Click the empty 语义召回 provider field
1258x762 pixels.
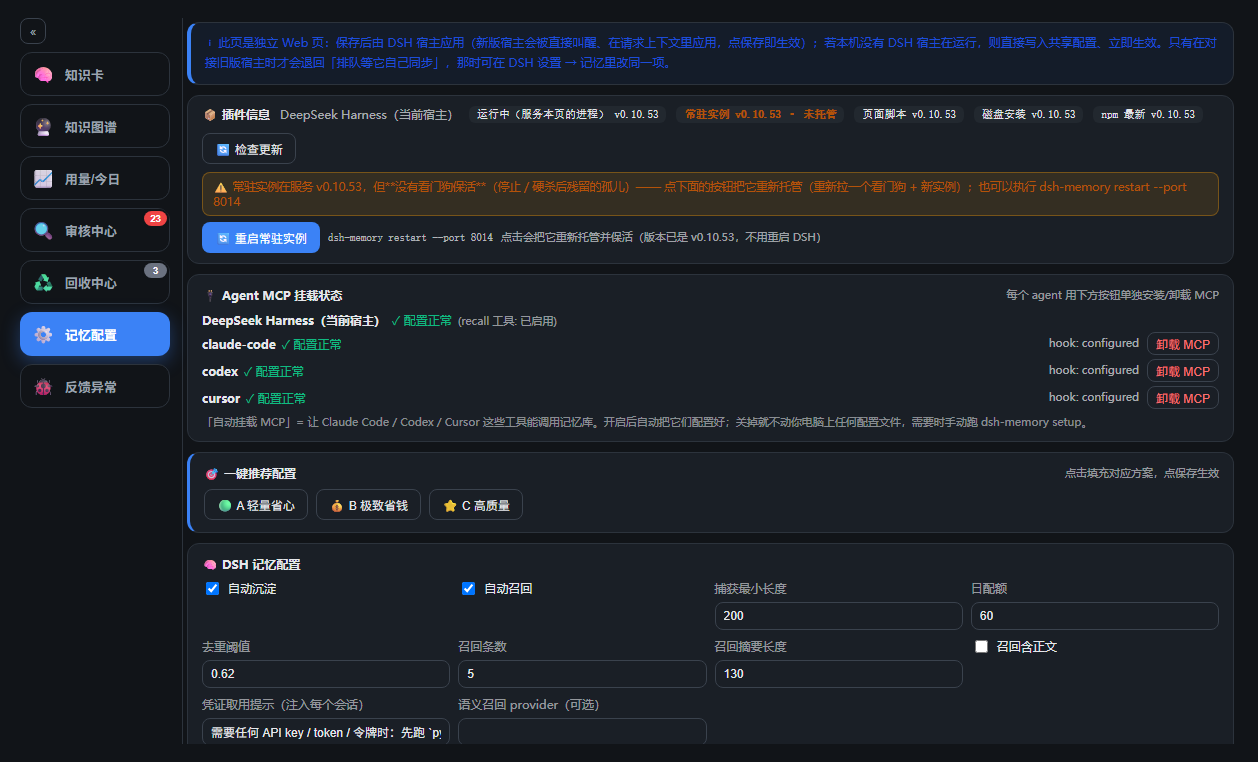(582, 732)
